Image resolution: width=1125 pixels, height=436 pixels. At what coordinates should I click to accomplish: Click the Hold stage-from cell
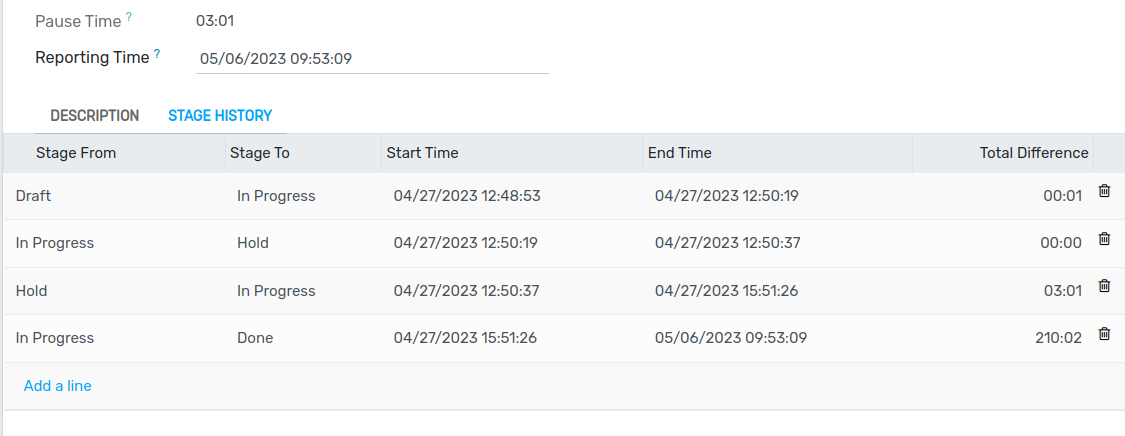click(x=115, y=290)
